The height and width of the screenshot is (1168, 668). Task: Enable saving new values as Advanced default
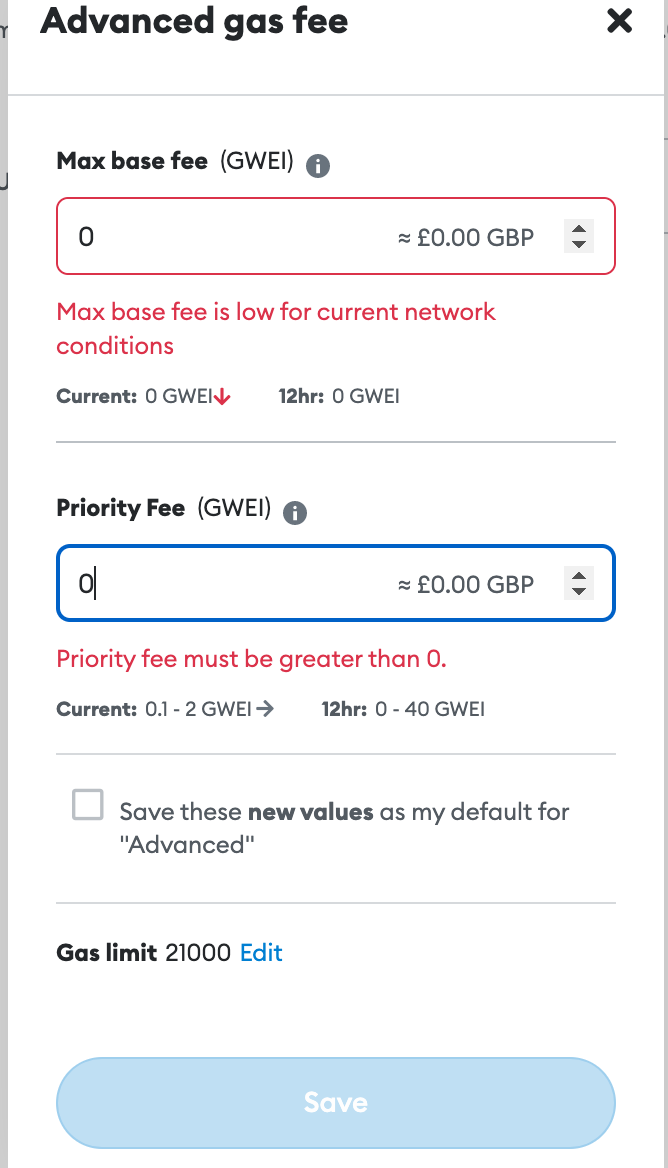click(87, 804)
